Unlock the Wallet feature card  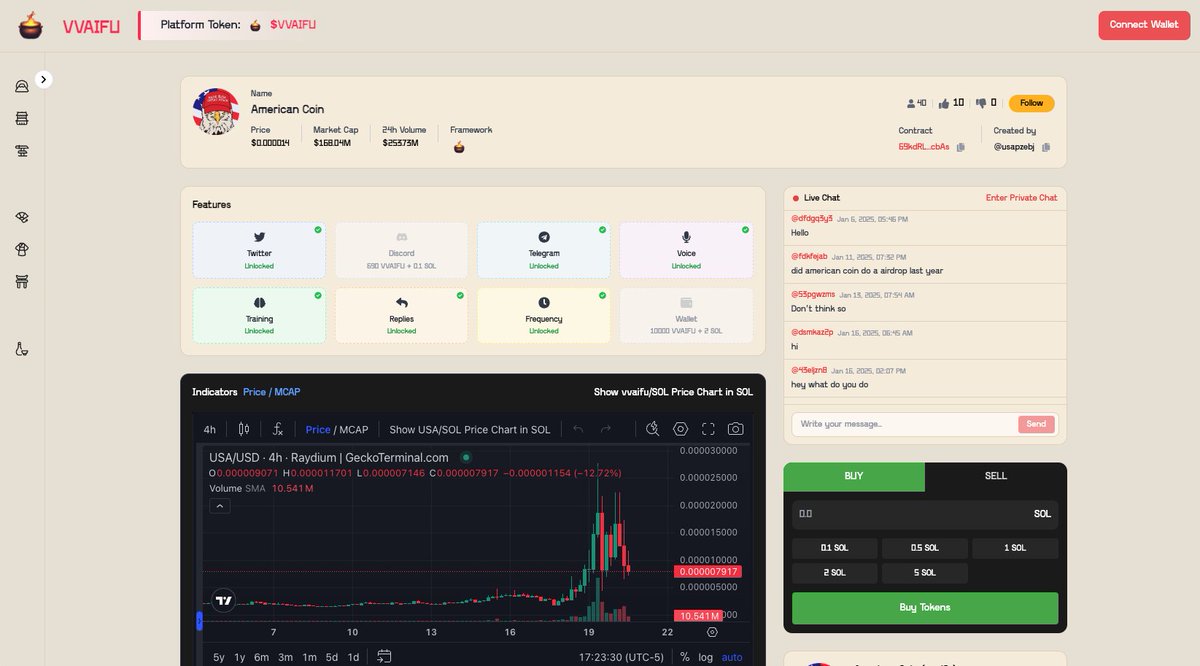point(686,315)
